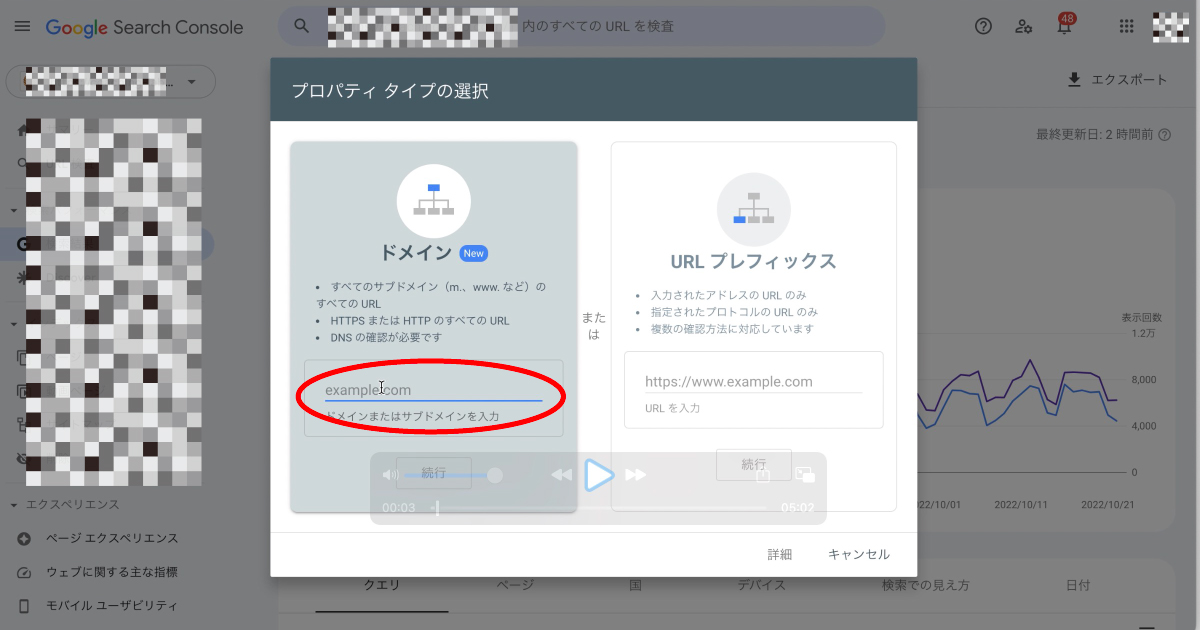1200x630 pixels.
Task: Open the Google apps grid
Action: [x=1127, y=27]
